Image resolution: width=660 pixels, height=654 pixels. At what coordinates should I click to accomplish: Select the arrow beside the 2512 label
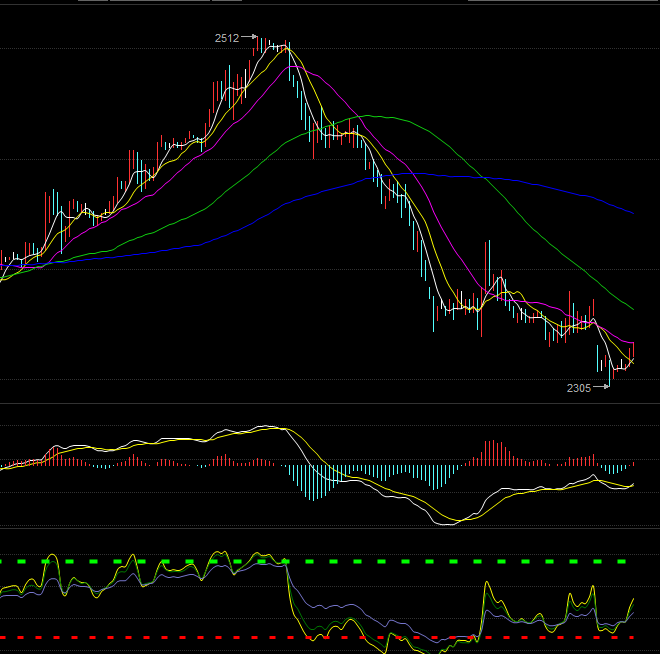[x=249, y=38]
